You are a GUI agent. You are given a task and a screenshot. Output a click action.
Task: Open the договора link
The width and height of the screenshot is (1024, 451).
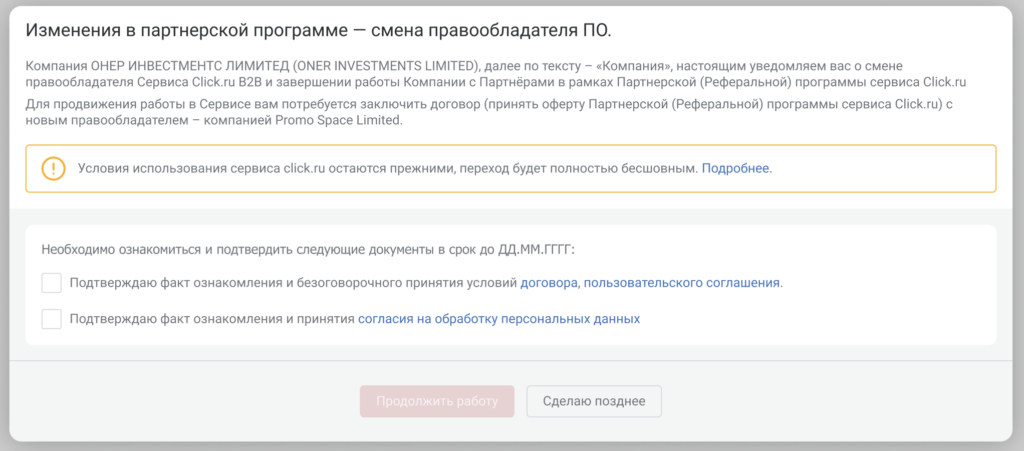(x=549, y=283)
